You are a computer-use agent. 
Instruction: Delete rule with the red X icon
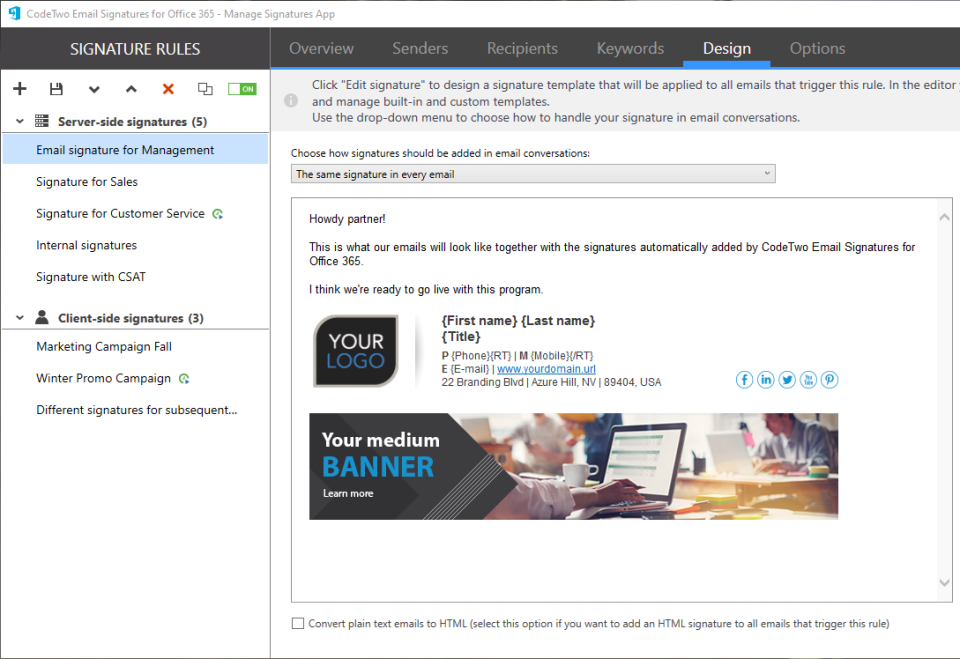168,89
